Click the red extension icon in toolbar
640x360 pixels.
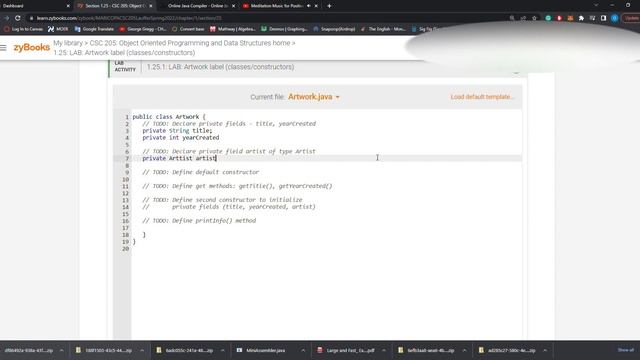pyautogui.click(x=559, y=18)
